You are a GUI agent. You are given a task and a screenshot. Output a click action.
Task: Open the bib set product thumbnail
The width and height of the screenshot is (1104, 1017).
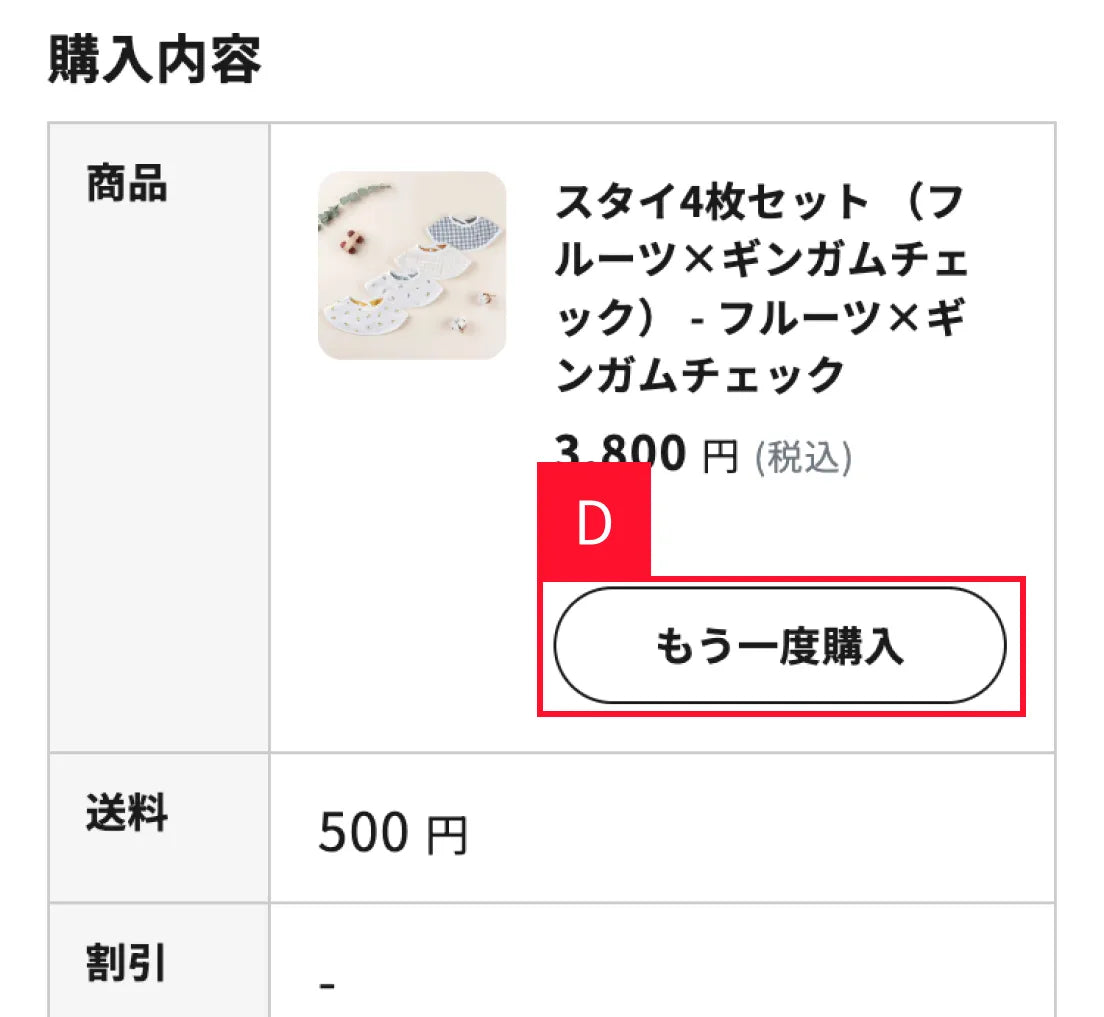click(412, 266)
